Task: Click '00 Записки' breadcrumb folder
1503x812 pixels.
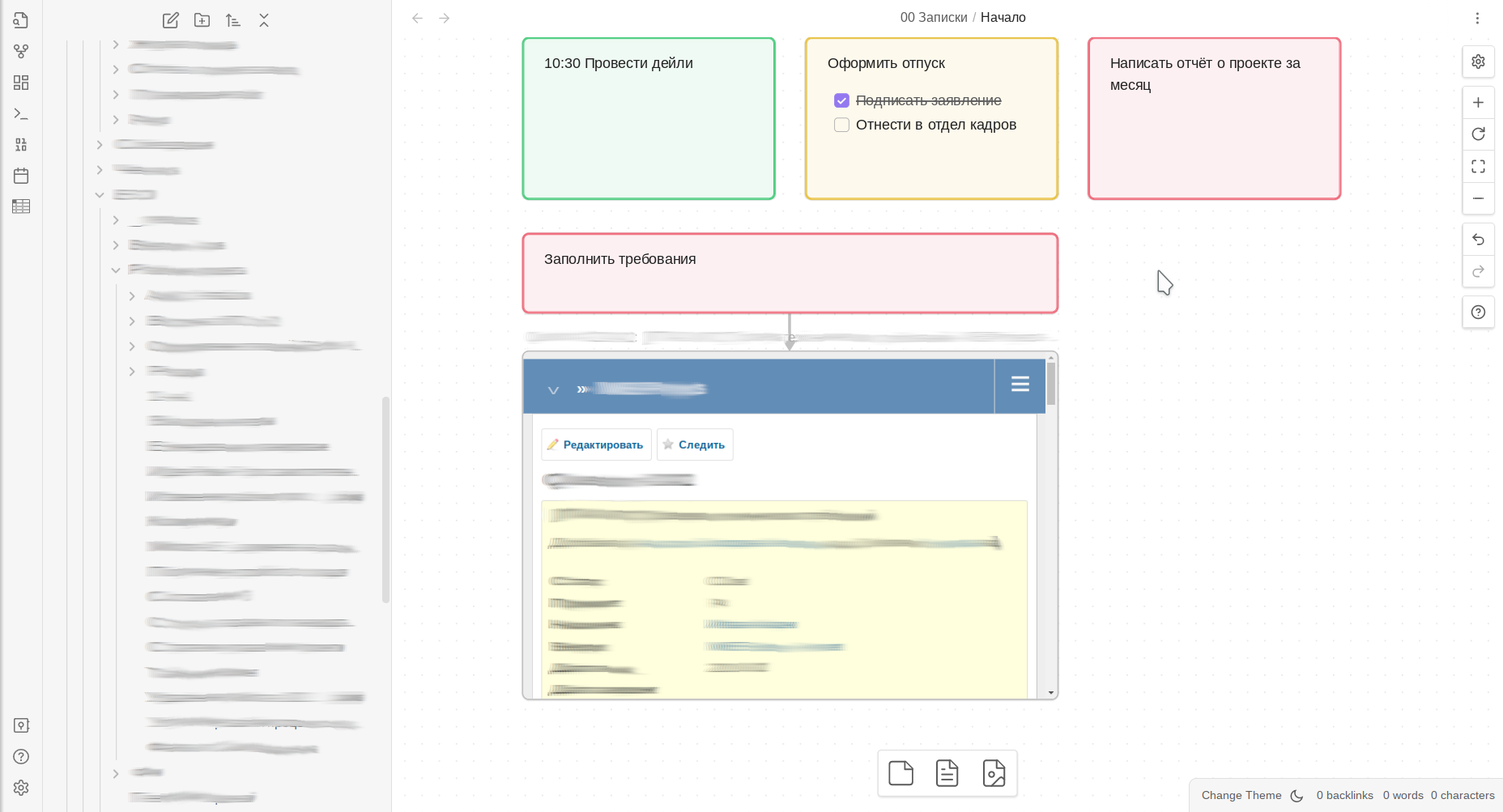Action: coord(933,18)
